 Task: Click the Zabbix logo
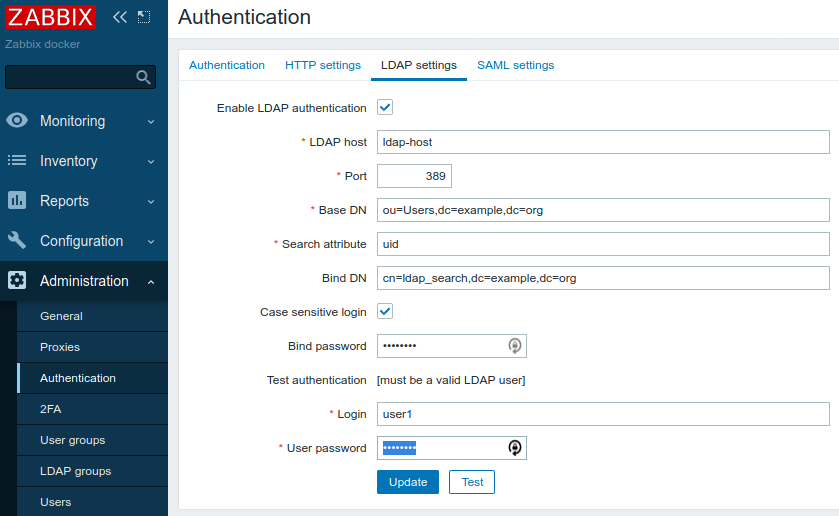coord(50,17)
